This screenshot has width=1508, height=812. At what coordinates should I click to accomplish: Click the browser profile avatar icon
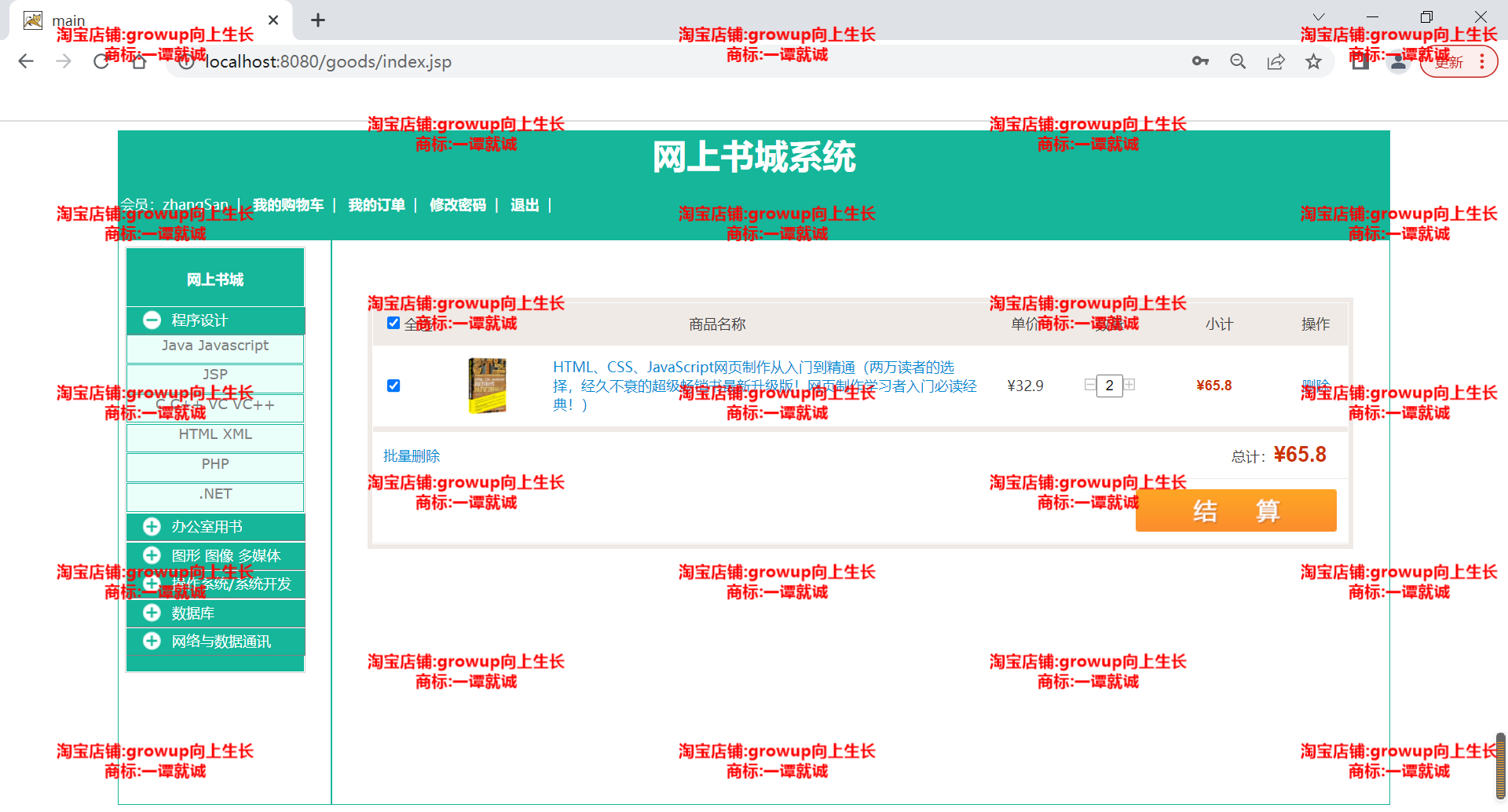tap(1398, 61)
